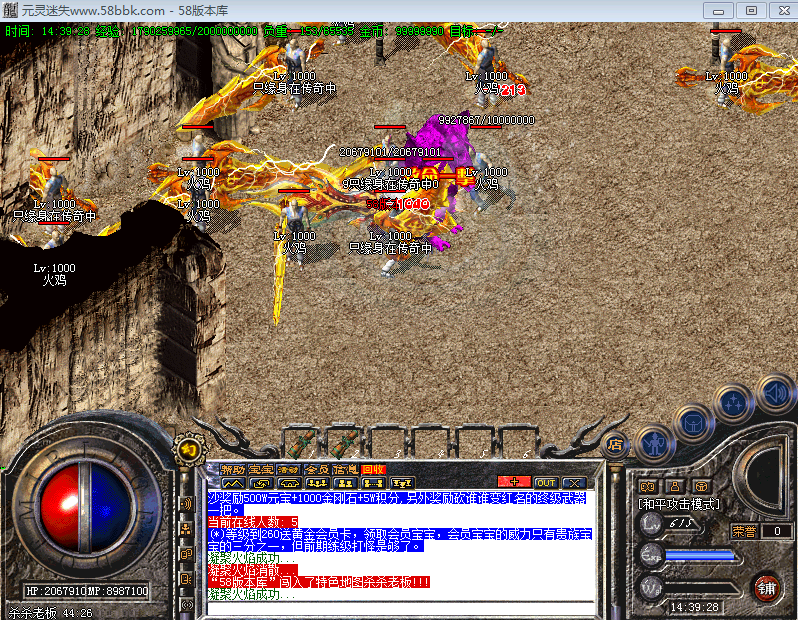Open the 会员 member tab
The image size is (798, 620).
317,469
